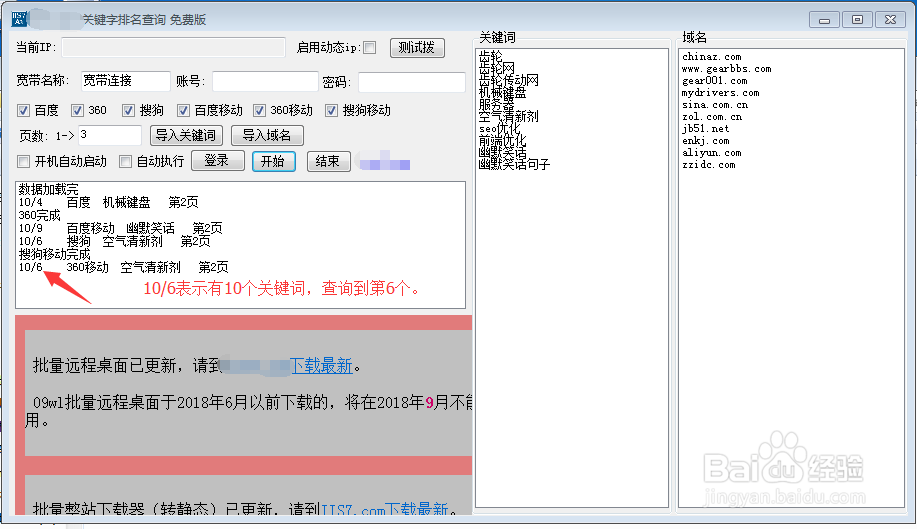Image resolution: width=917 pixels, height=529 pixels.
Task: Click log line 搜狗移动完成
Action: coord(54,254)
